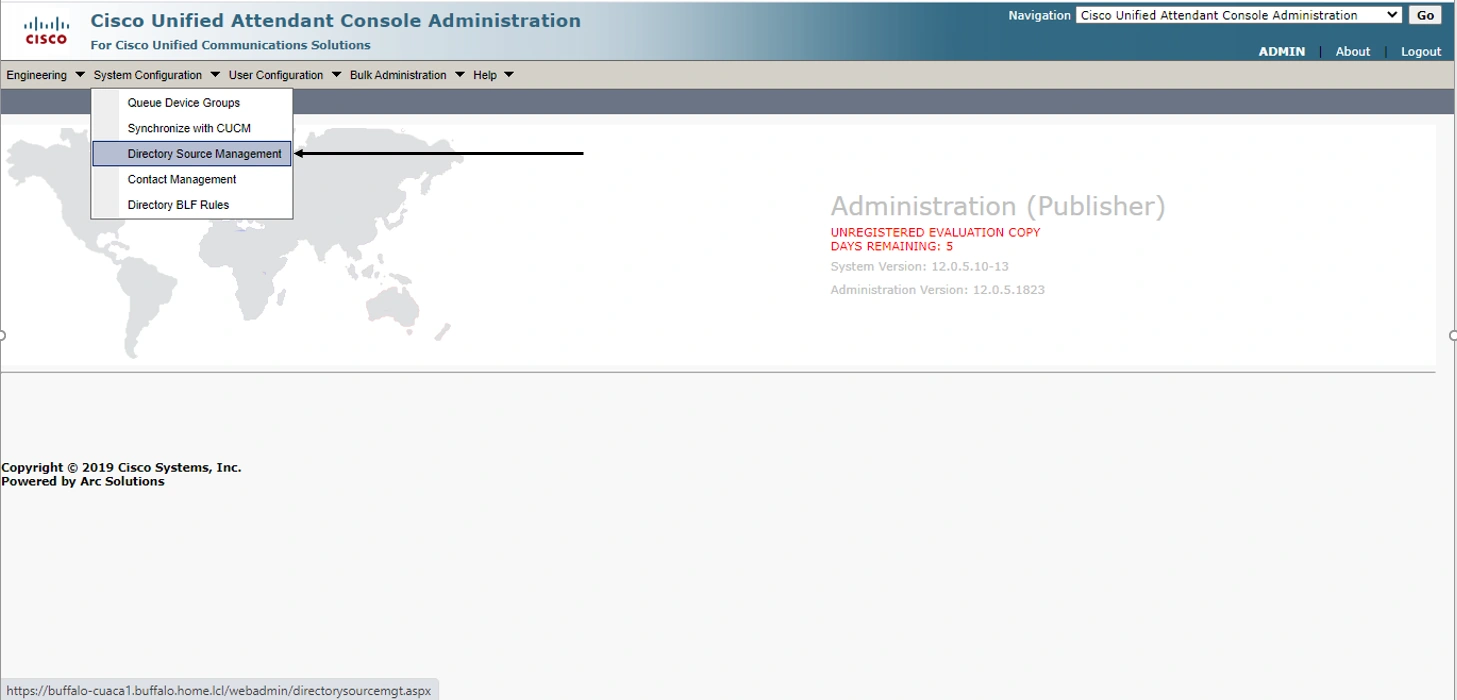Click the 'Administration (Publisher)' heading
The image size is (1457, 700).
tap(998, 206)
